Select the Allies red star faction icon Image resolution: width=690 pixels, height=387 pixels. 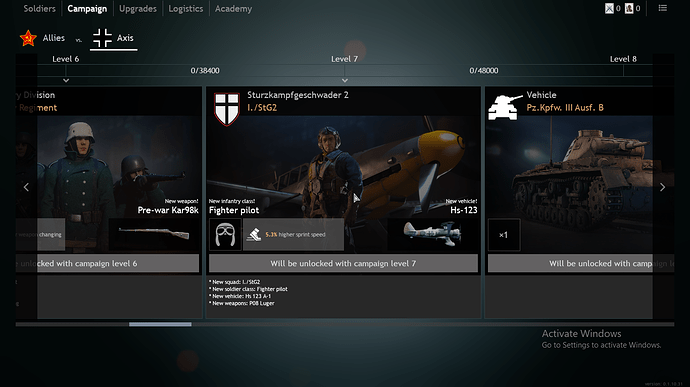[x=28, y=38]
